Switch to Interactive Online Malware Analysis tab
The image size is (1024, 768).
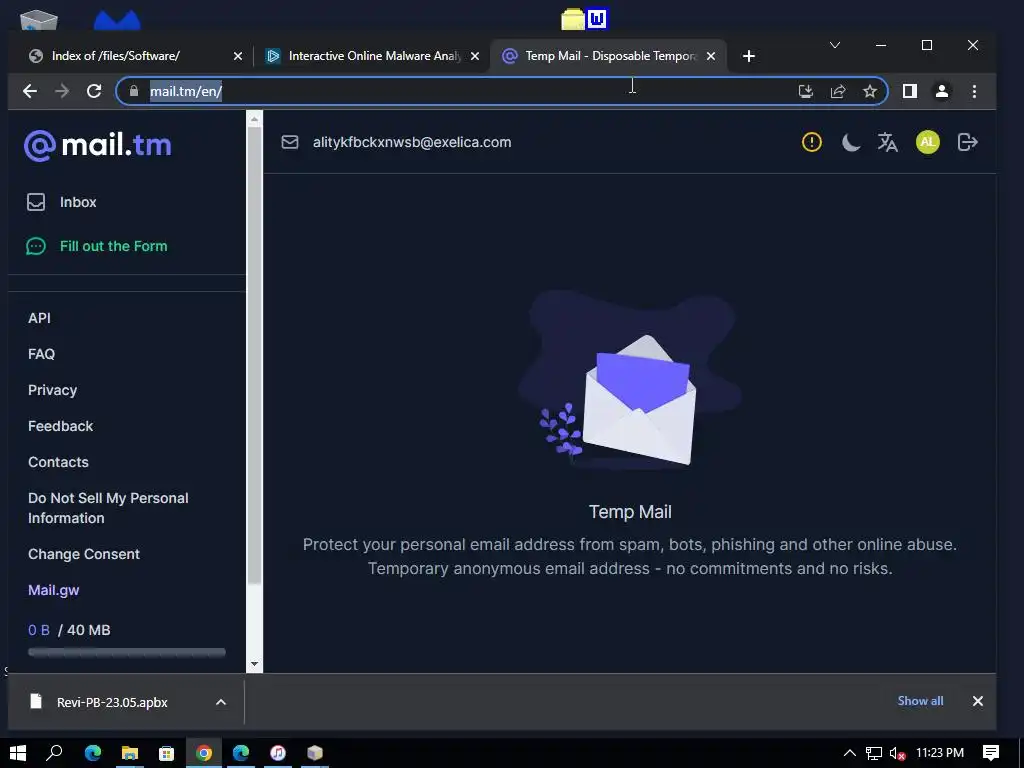click(374, 56)
